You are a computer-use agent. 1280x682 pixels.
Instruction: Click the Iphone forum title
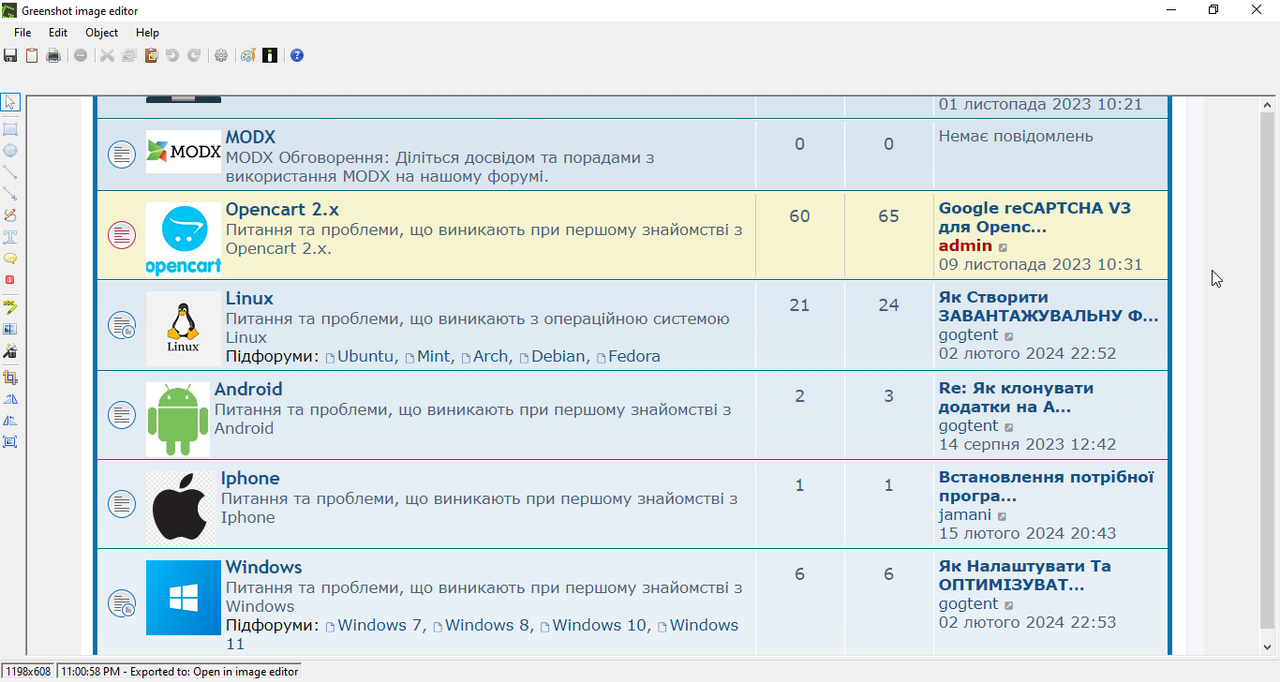250,478
